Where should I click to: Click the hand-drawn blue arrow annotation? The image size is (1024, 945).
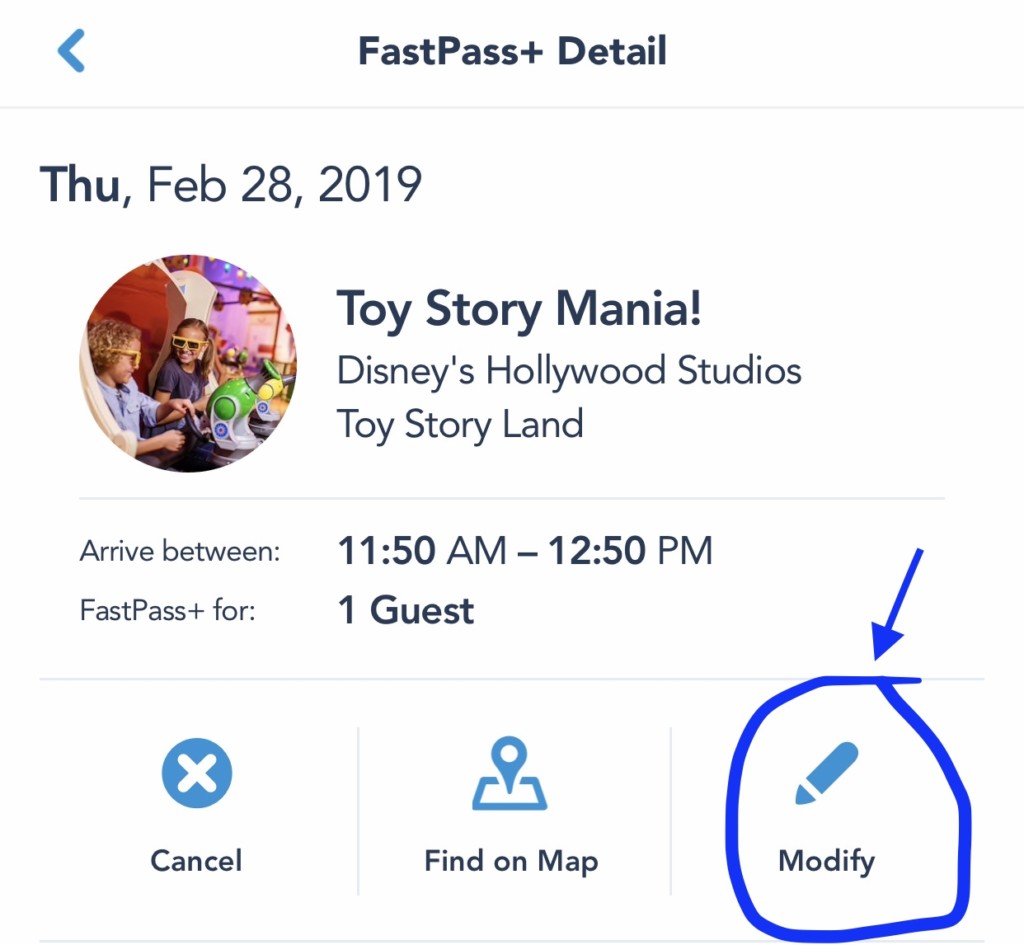coord(897,605)
